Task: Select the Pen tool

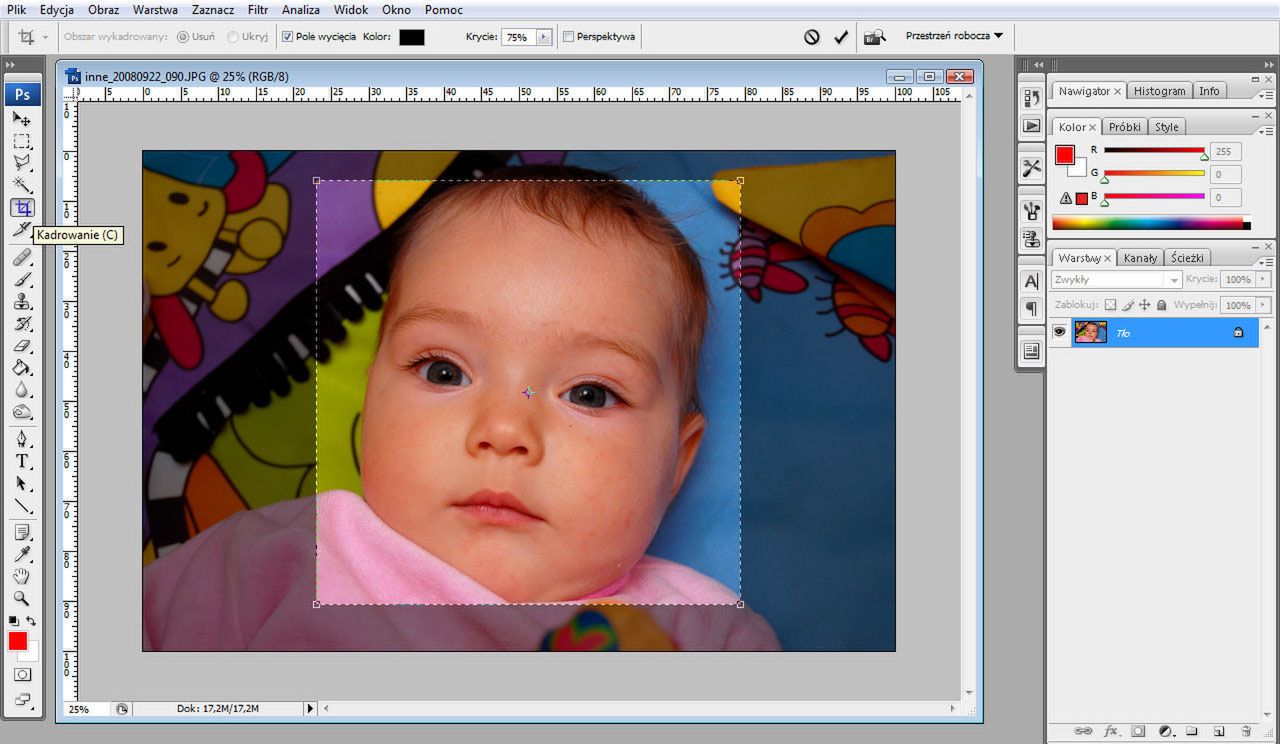Action: tap(22, 439)
